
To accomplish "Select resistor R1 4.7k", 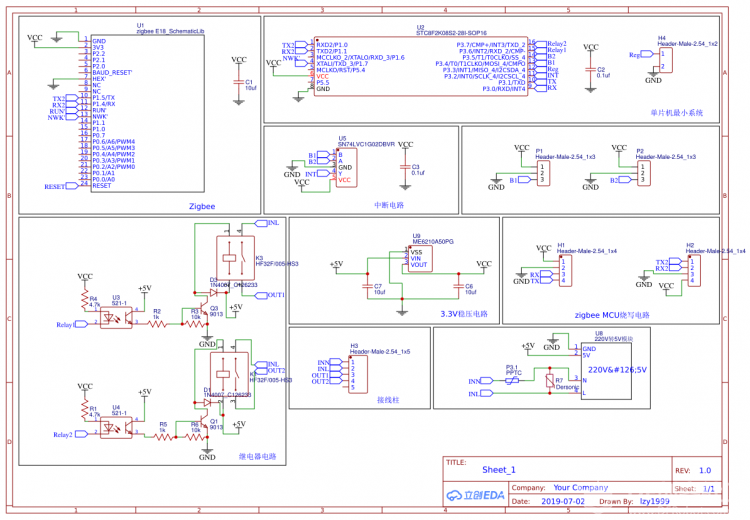I will 85,410.
